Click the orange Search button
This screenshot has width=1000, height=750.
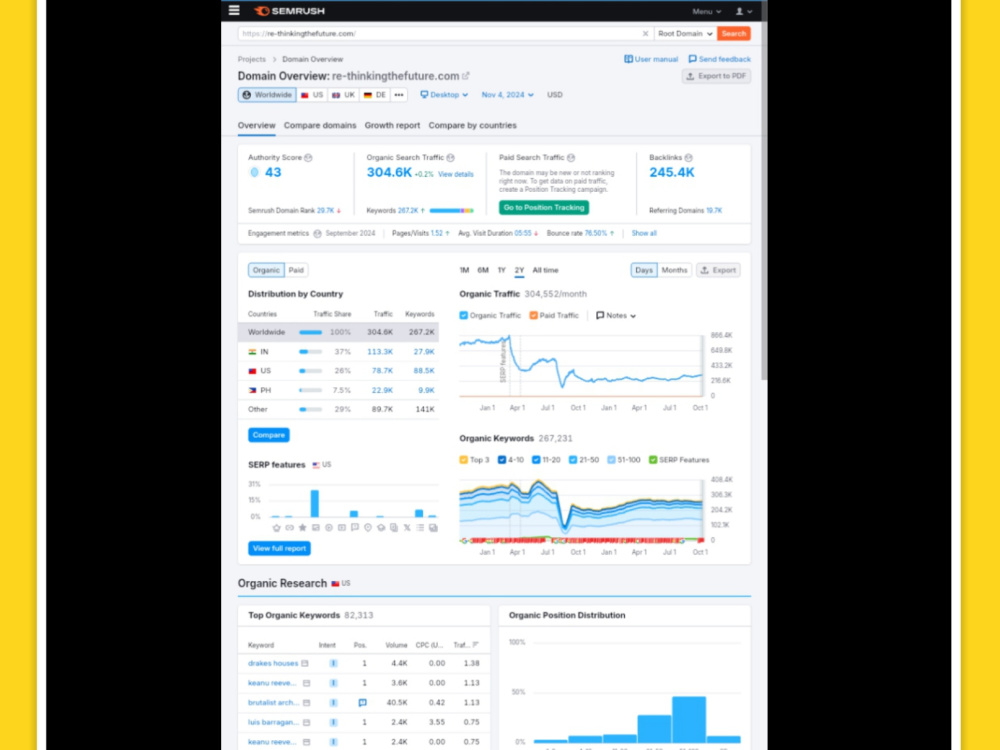click(733, 34)
